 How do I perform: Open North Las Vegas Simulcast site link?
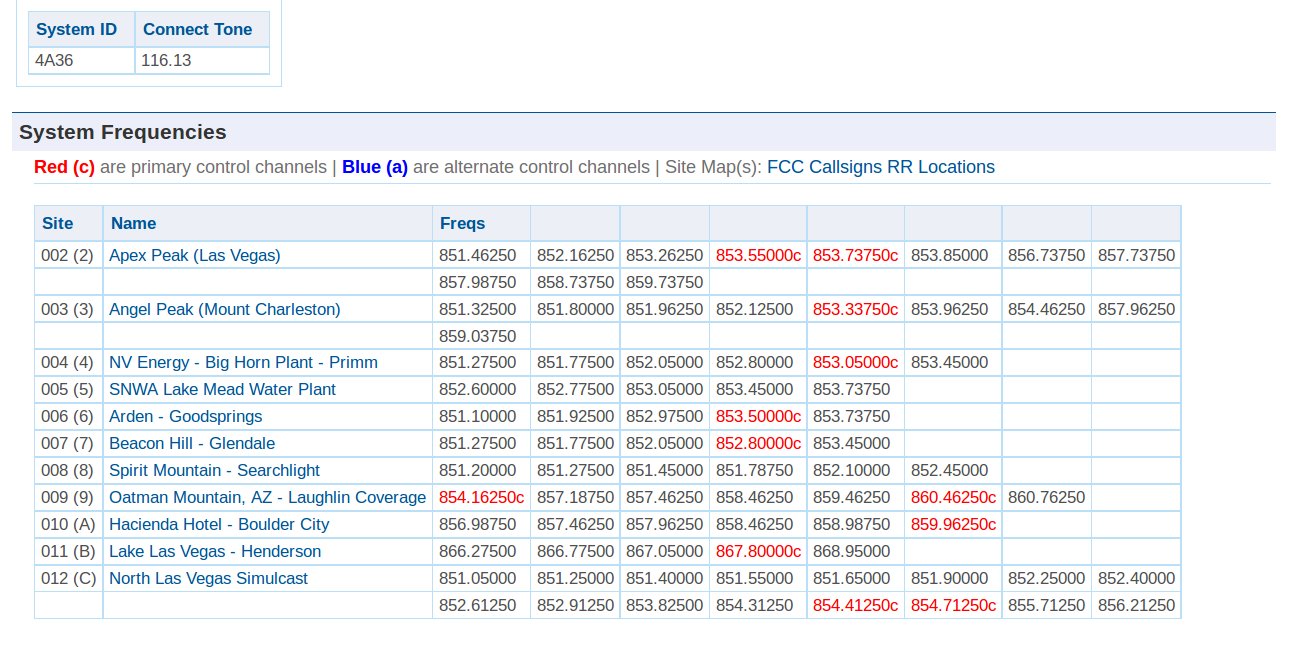[x=208, y=578]
